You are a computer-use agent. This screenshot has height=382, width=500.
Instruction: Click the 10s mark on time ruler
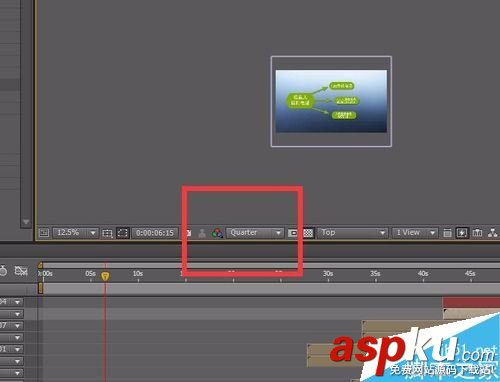coord(138,274)
